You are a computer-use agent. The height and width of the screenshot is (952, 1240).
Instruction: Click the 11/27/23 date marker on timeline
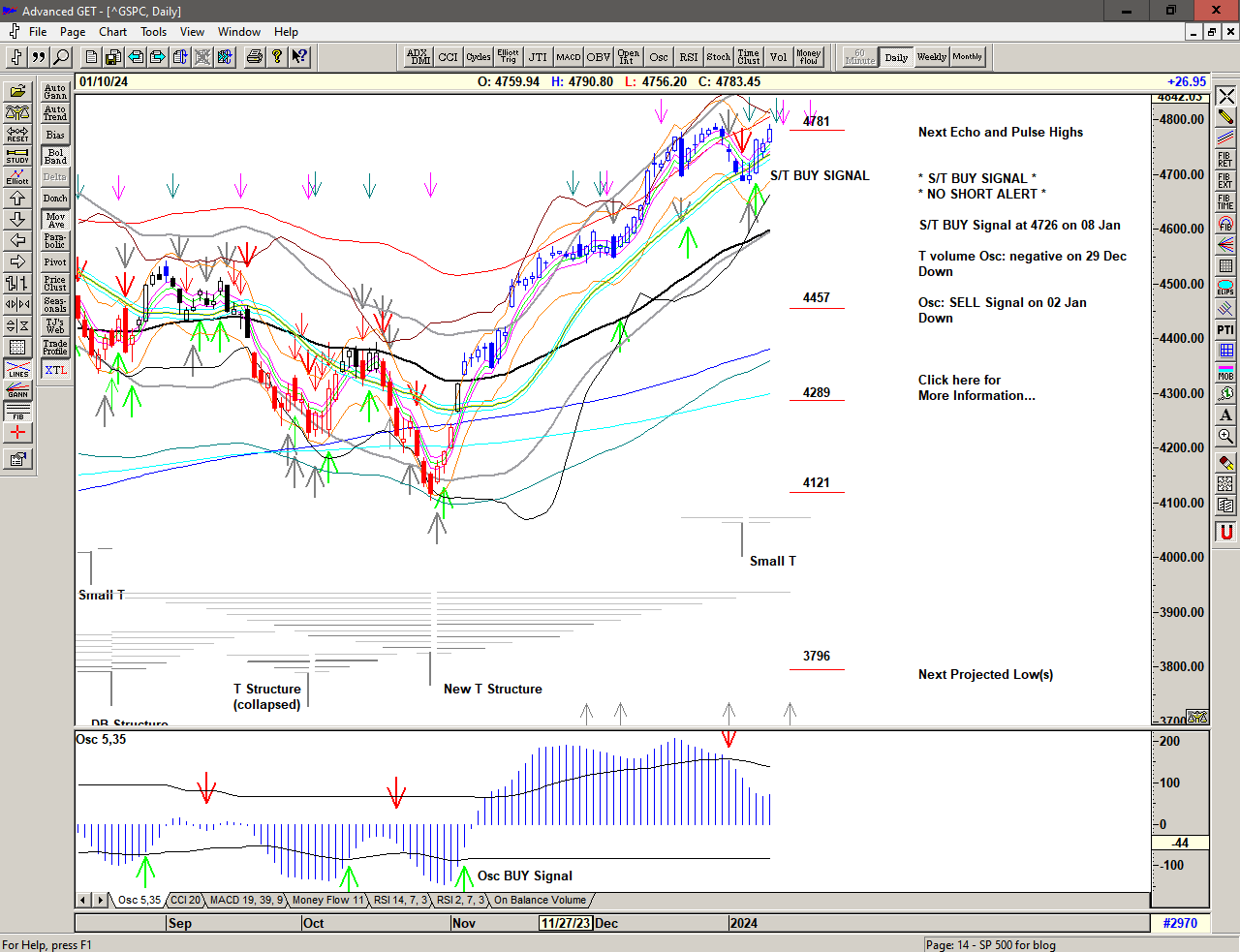566,923
